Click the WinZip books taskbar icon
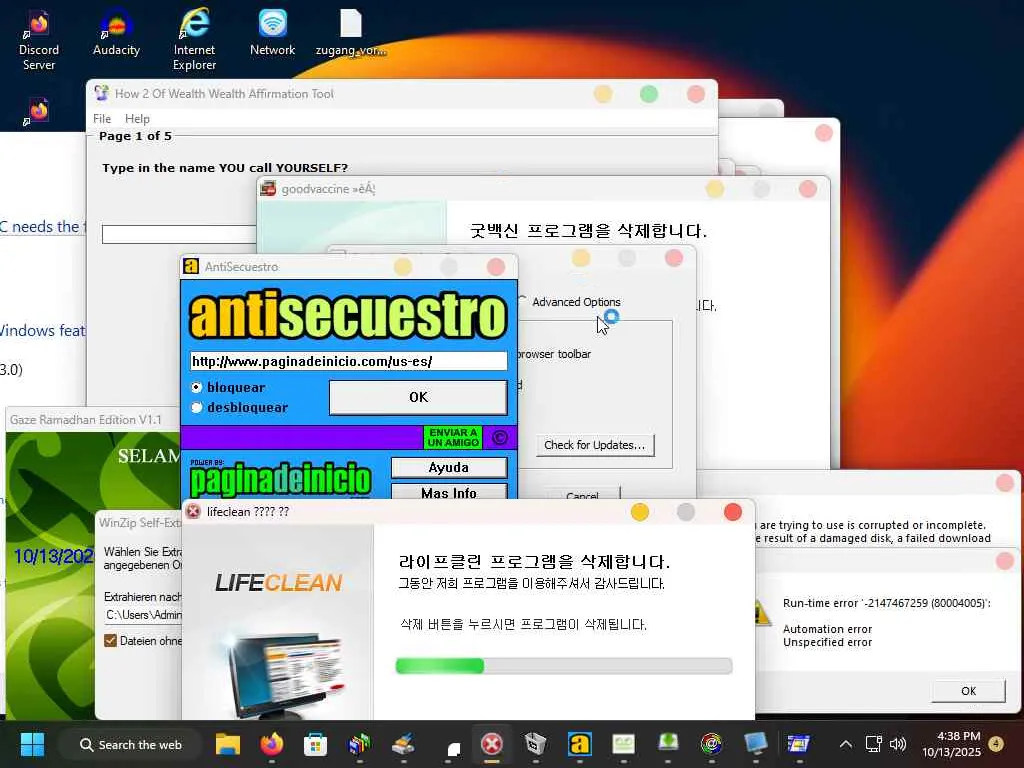Viewport: 1024px width, 768px height. [x=359, y=744]
